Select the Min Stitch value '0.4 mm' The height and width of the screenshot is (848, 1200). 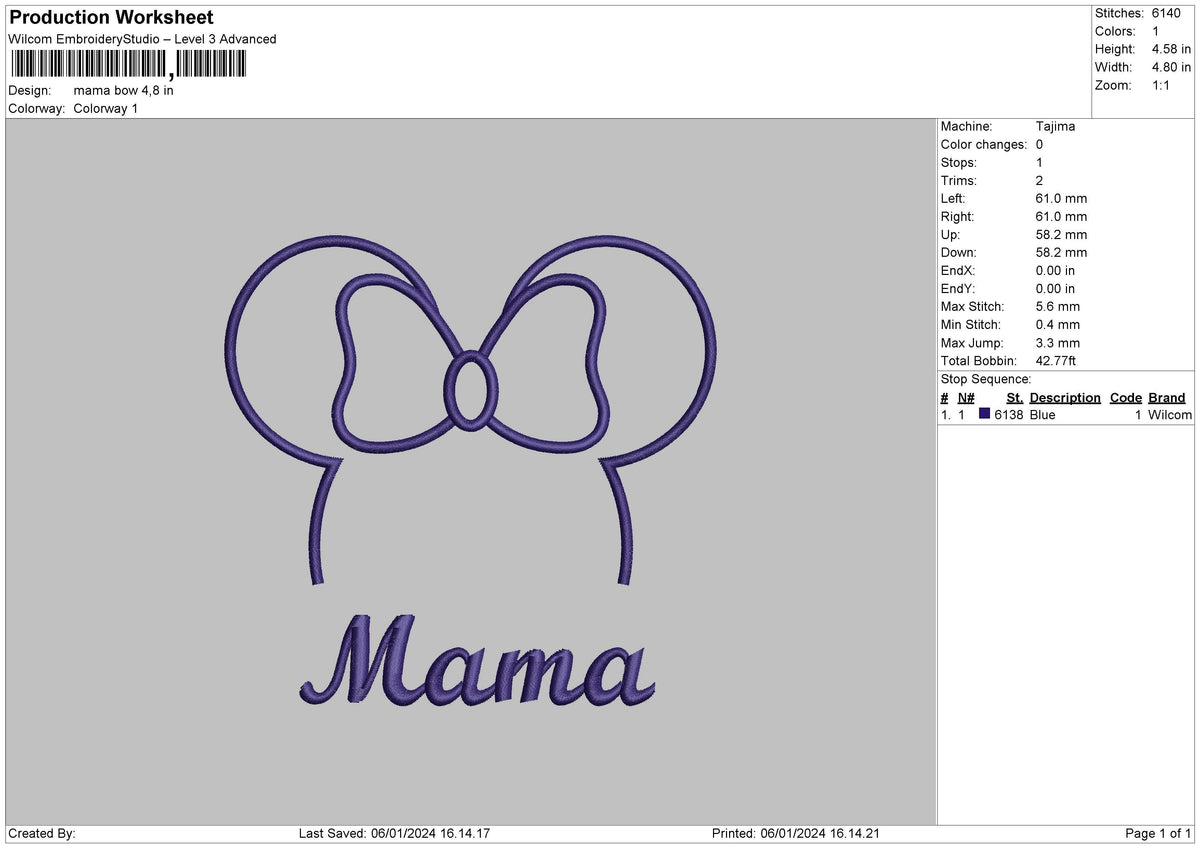pos(1058,325)
